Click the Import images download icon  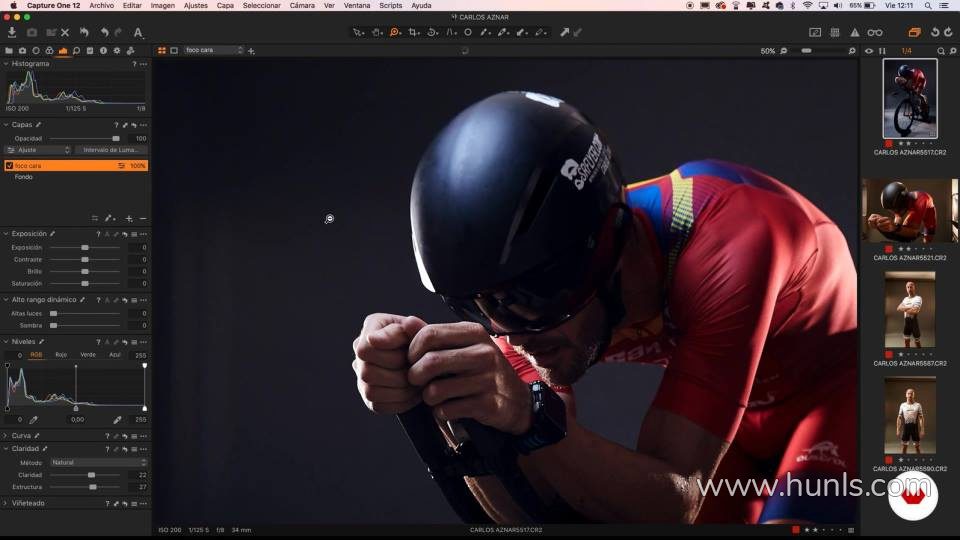point(12,32)
